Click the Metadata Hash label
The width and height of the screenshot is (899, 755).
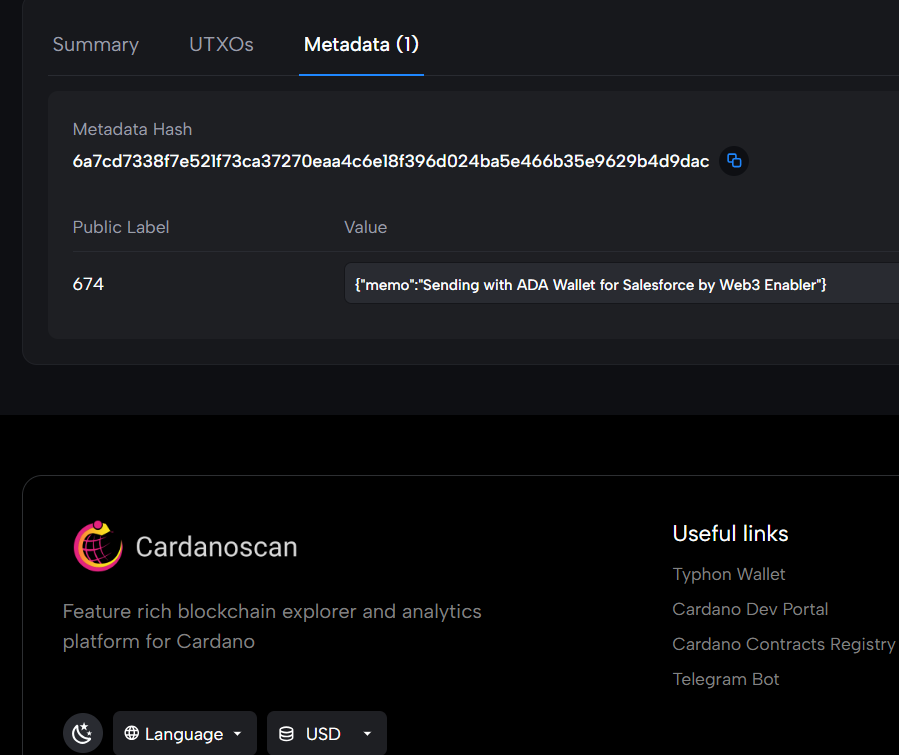pos(132,130)
